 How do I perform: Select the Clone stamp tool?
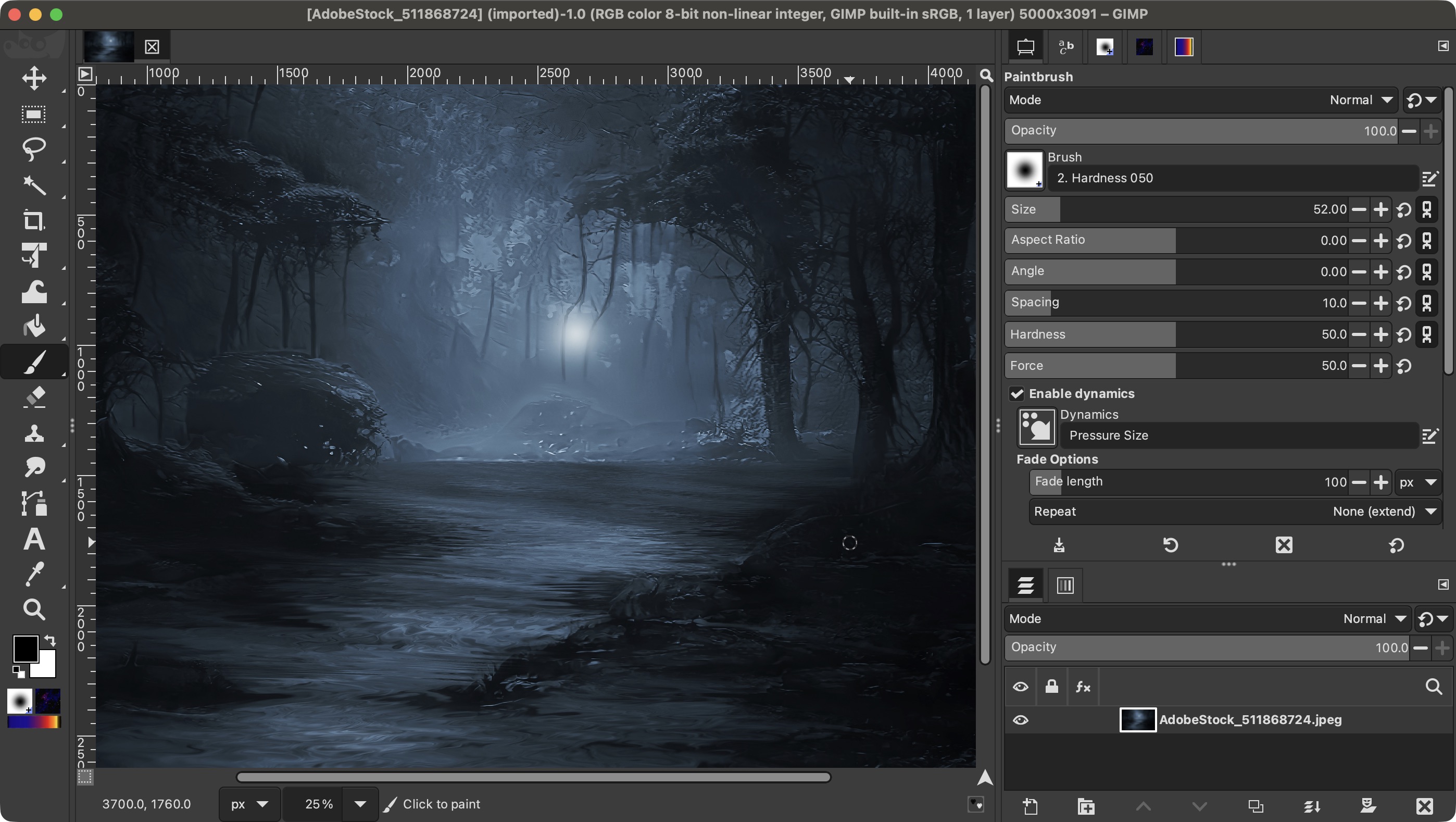pyautogui.click(x=34, y=432)
